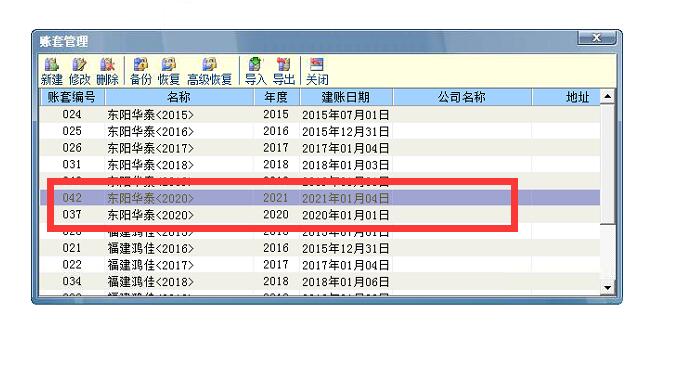Image resolution: width=688 pixels, height=371 pixels.
Task: Click the 关闭 (Close) toolbar icon
Action: click(x=317, y=71)
